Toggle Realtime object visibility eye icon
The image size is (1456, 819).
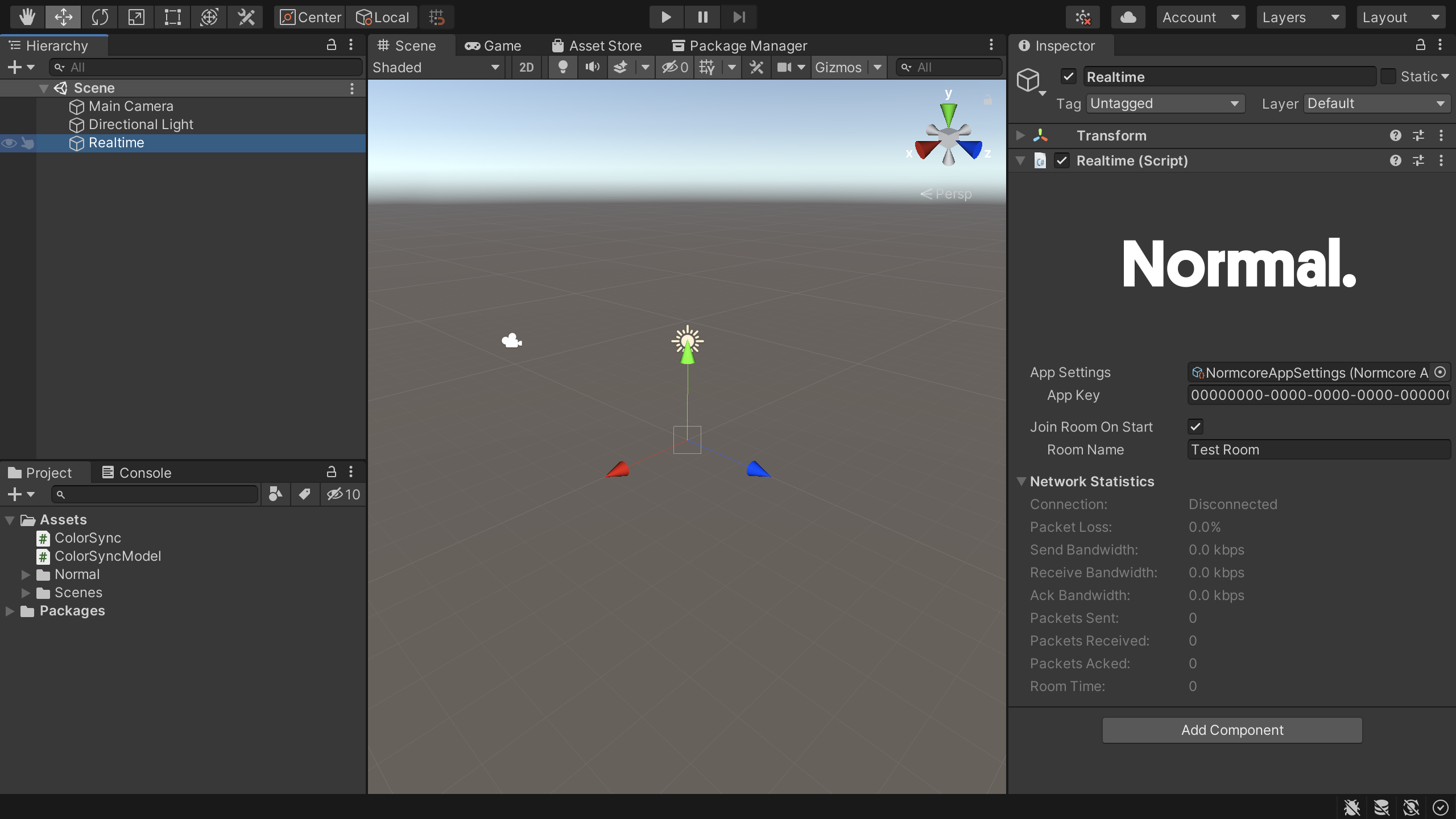coord(9,143)
